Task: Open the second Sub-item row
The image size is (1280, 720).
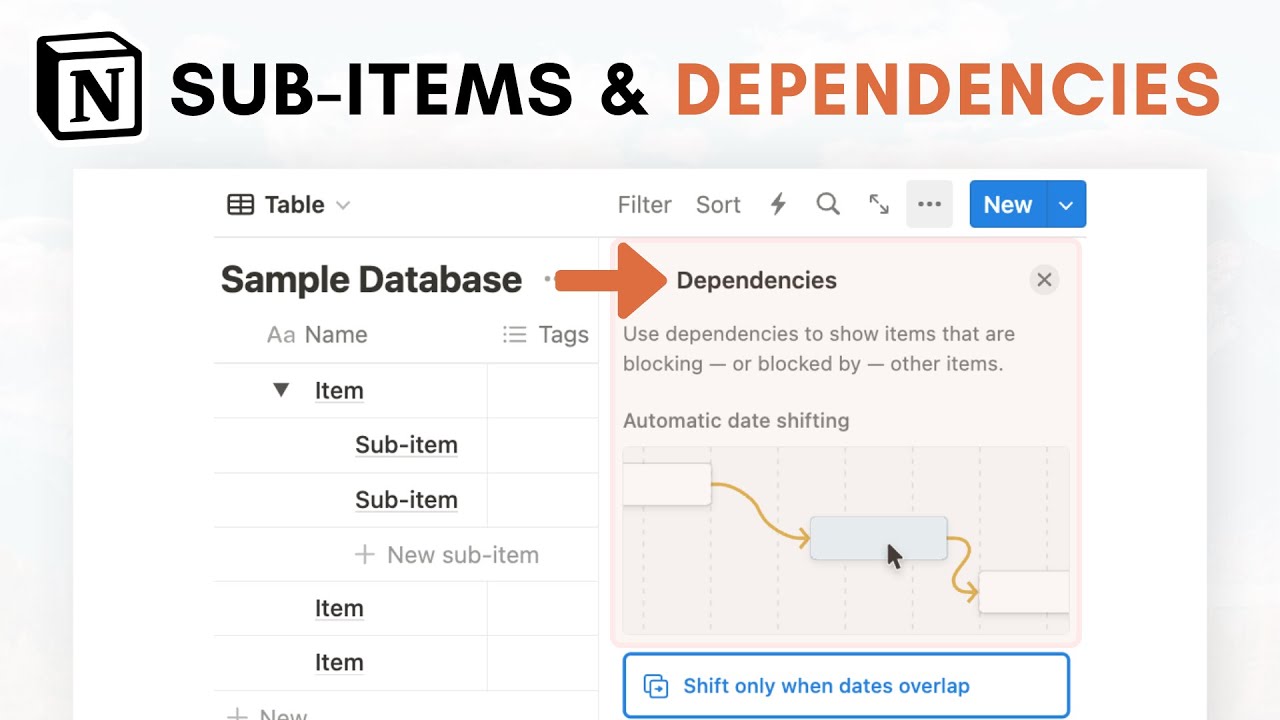Action: pyautogui.click(x=406, y=500)
